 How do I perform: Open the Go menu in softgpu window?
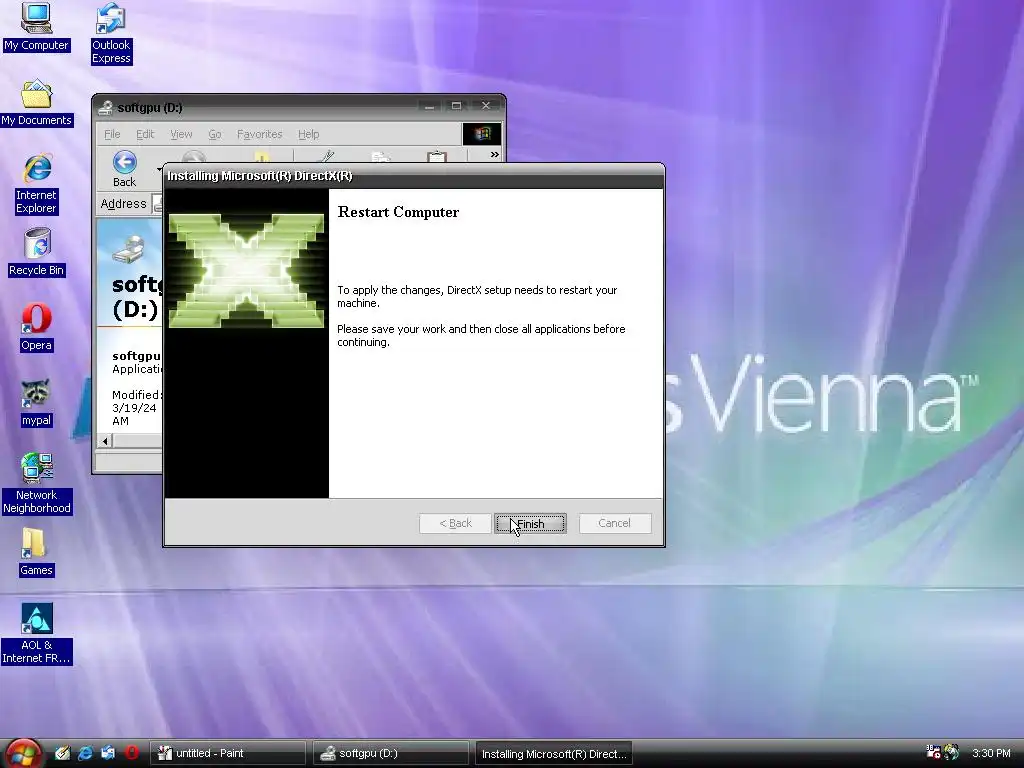[x=215, y=134]
